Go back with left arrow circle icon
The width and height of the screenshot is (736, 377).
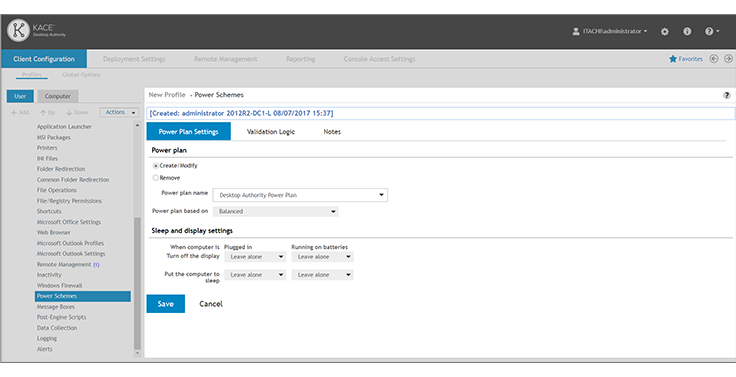[x=714, y=59]
